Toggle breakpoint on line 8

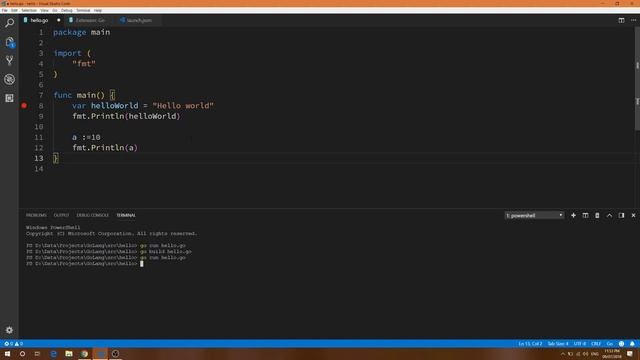(24, 106)
